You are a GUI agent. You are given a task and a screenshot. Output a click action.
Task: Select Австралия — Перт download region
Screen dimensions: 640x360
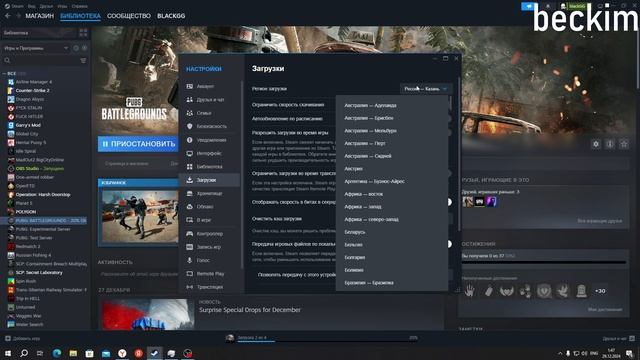pyautogui.click(x=364, y=143)
